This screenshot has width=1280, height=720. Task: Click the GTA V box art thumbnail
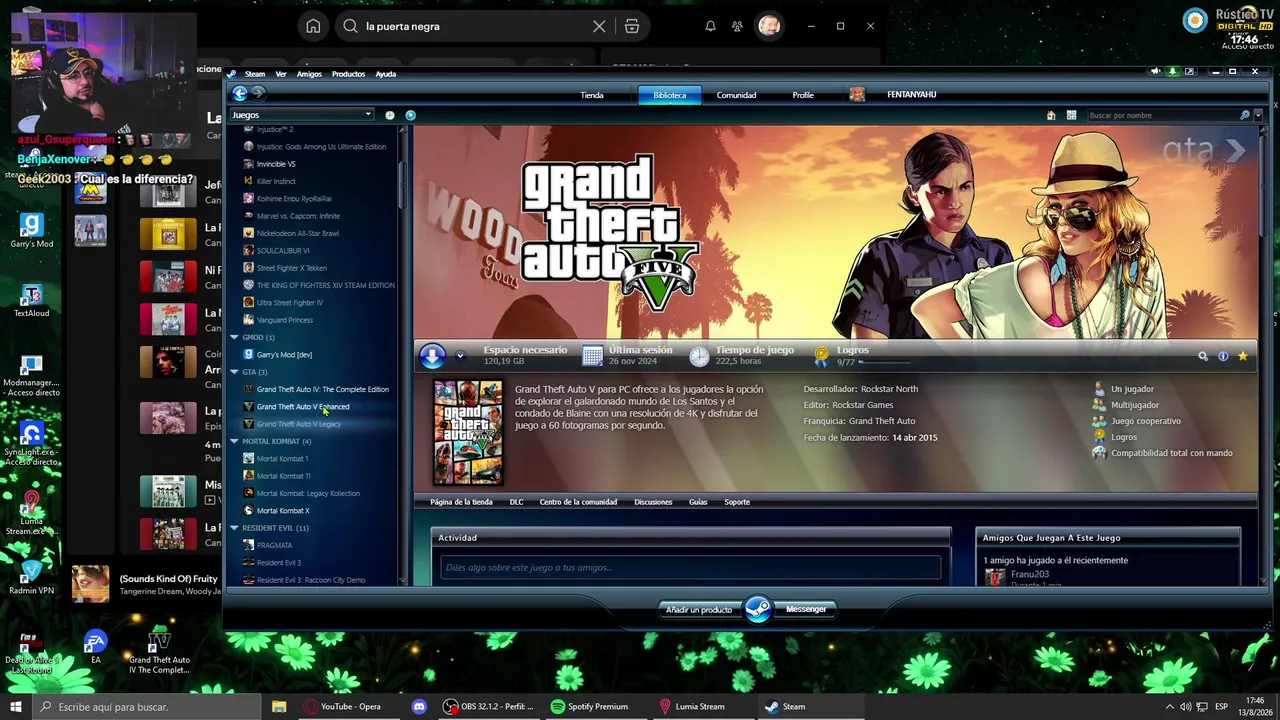(x=468, y=432)
